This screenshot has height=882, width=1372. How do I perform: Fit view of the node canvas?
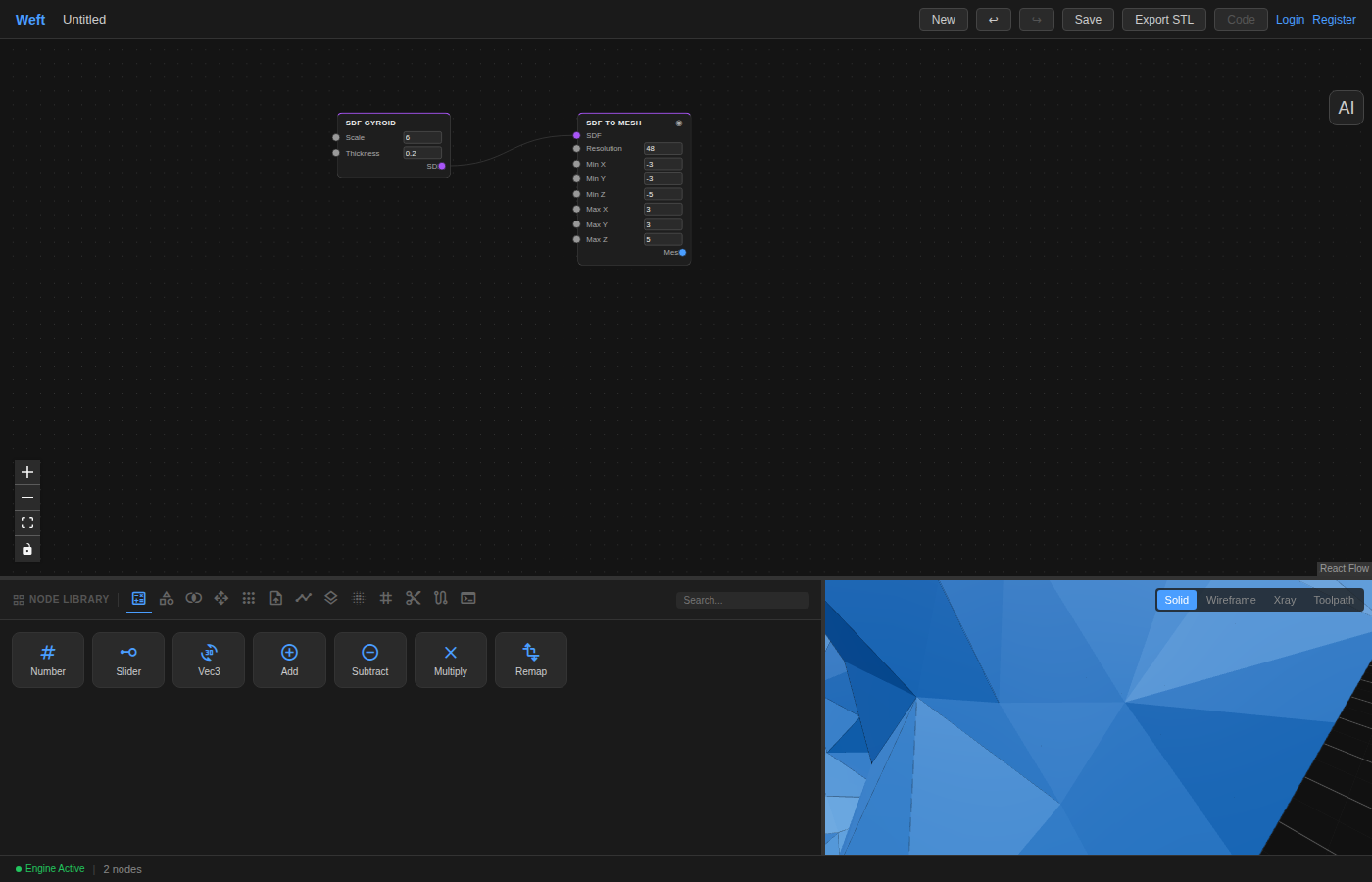point(27,523)
